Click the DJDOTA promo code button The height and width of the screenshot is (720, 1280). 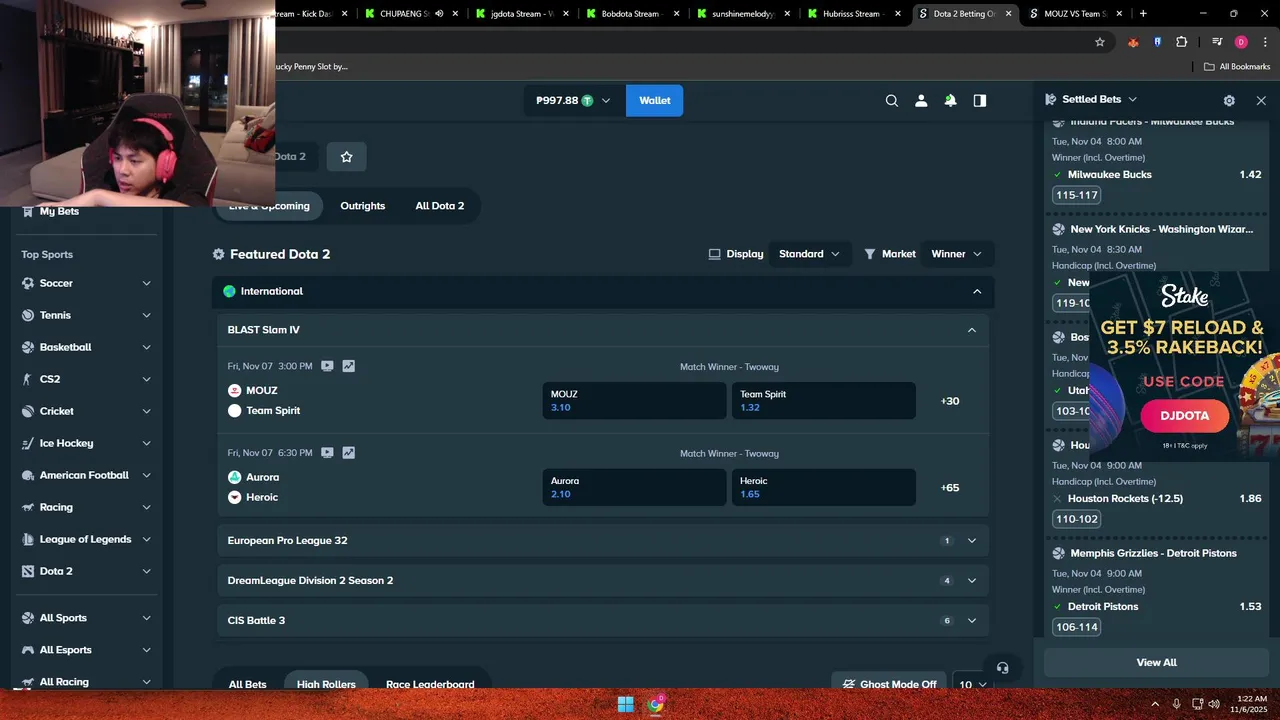click(x=1185, y=416)
